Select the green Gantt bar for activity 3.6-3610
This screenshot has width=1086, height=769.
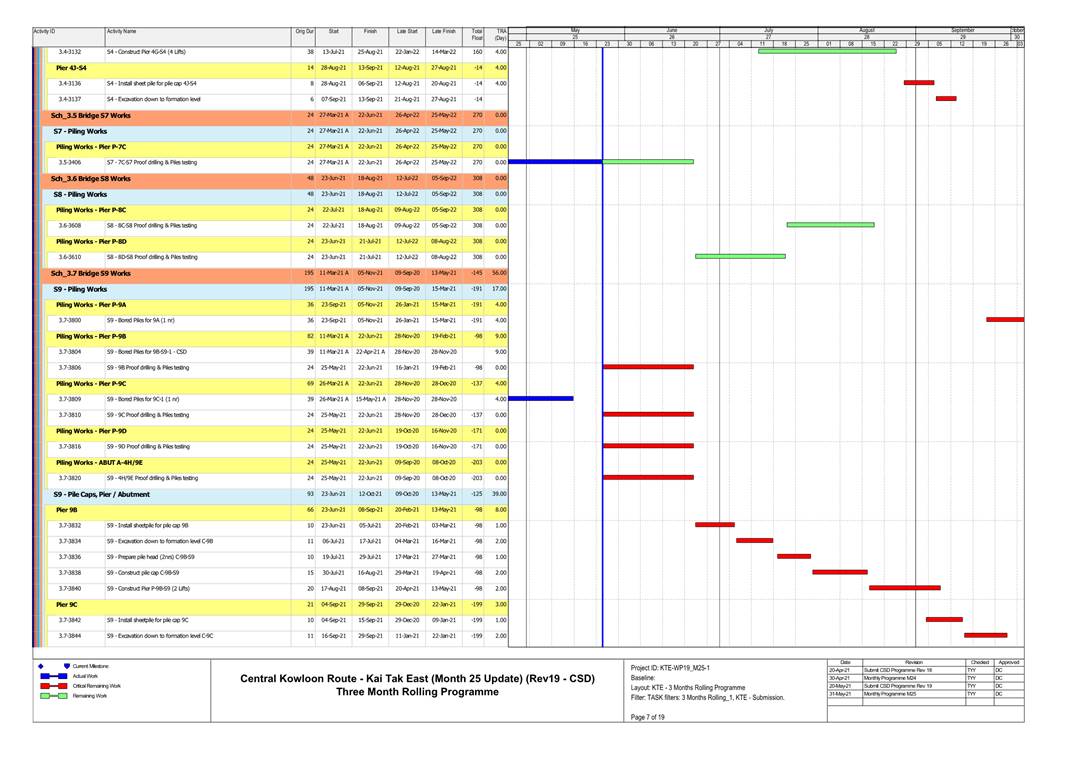738,256
